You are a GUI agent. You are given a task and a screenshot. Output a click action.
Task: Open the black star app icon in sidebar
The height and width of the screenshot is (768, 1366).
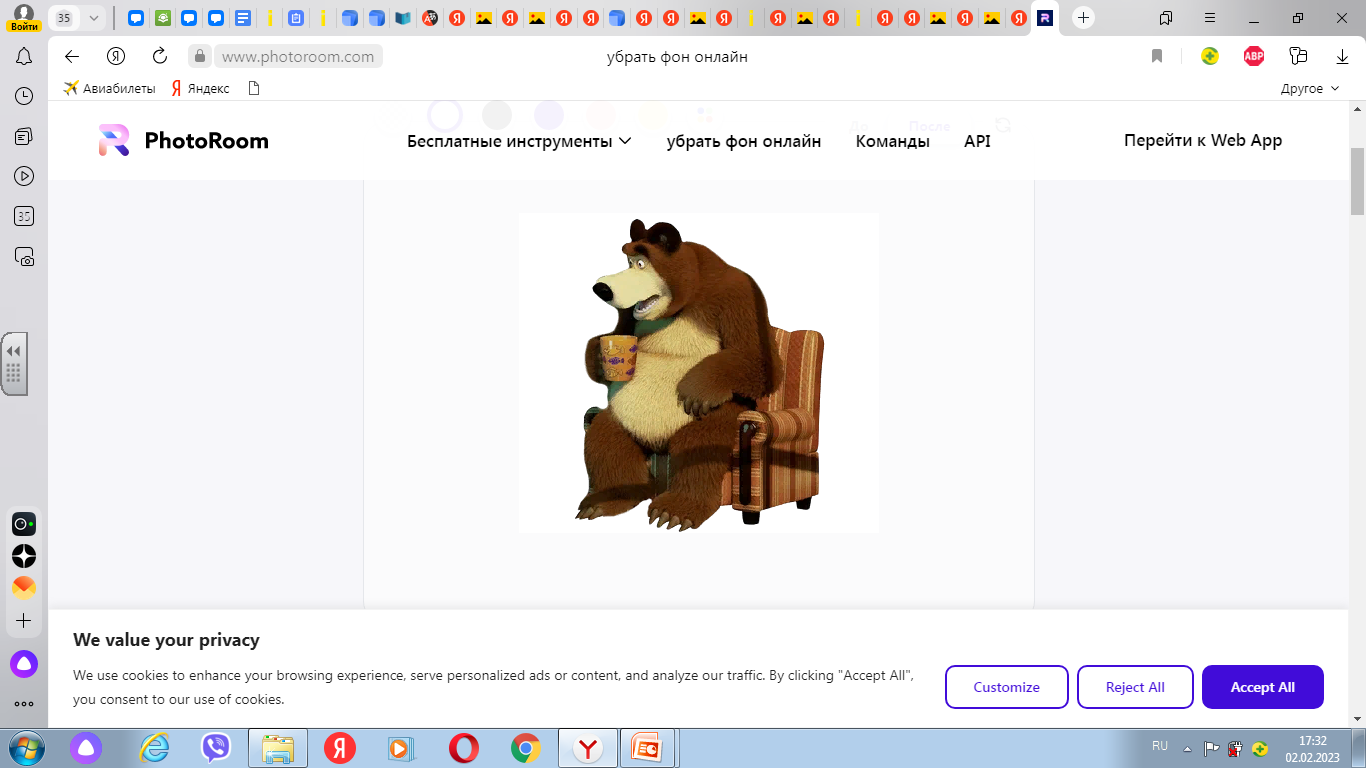pyautogui.click(x=24, y=556)
